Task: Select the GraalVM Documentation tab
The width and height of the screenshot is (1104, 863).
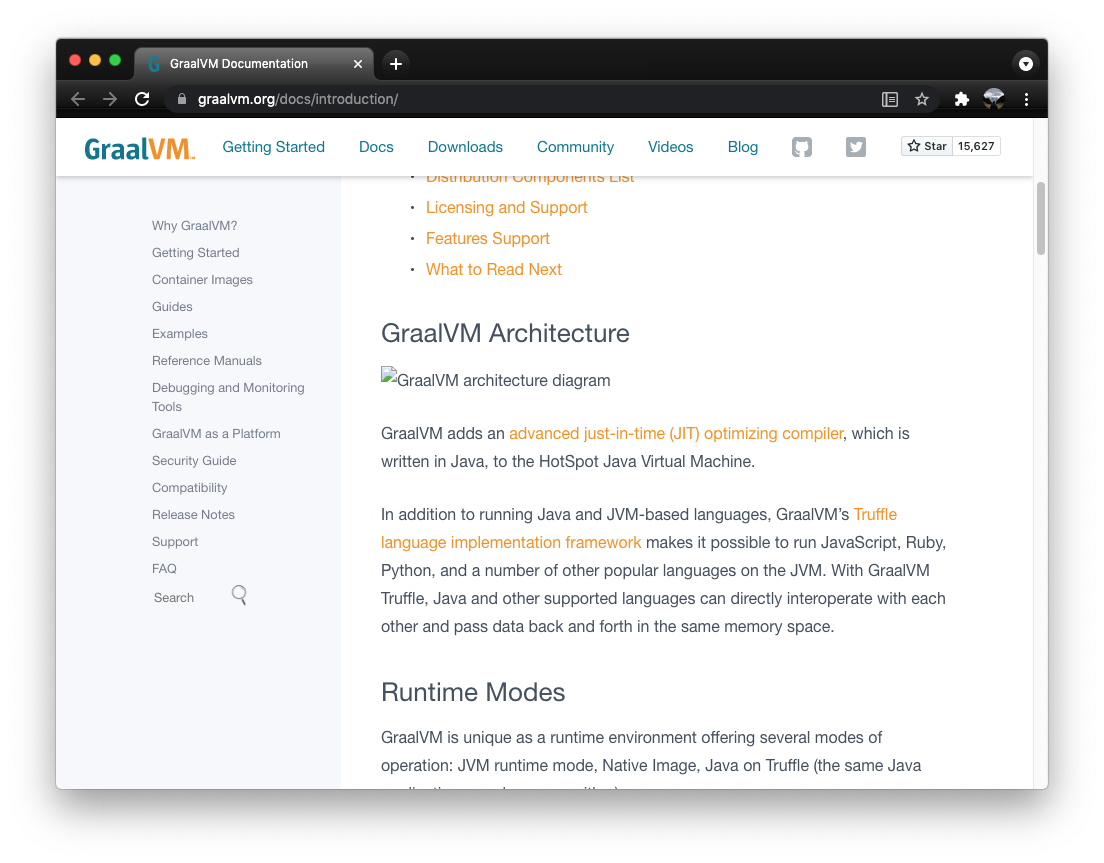Action: (x=253, y=64)
